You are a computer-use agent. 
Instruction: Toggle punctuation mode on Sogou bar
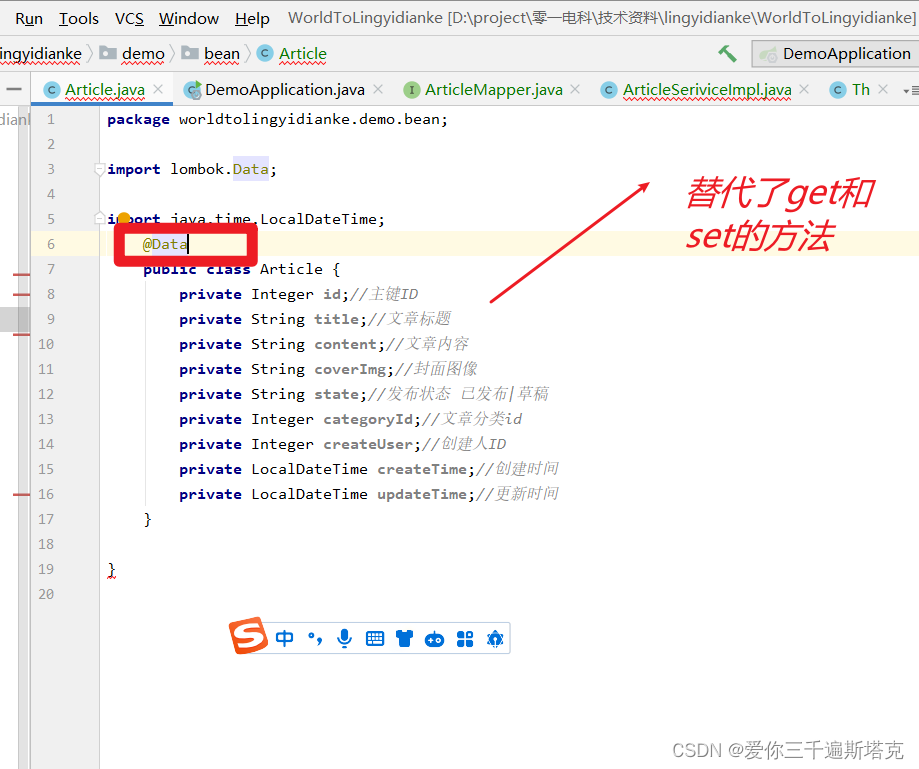click(315, 638)
